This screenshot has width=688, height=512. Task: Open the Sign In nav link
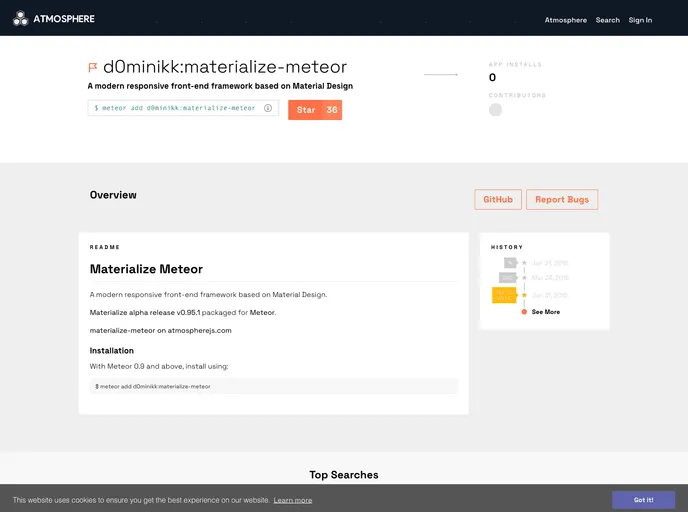[x=640, y=20]
